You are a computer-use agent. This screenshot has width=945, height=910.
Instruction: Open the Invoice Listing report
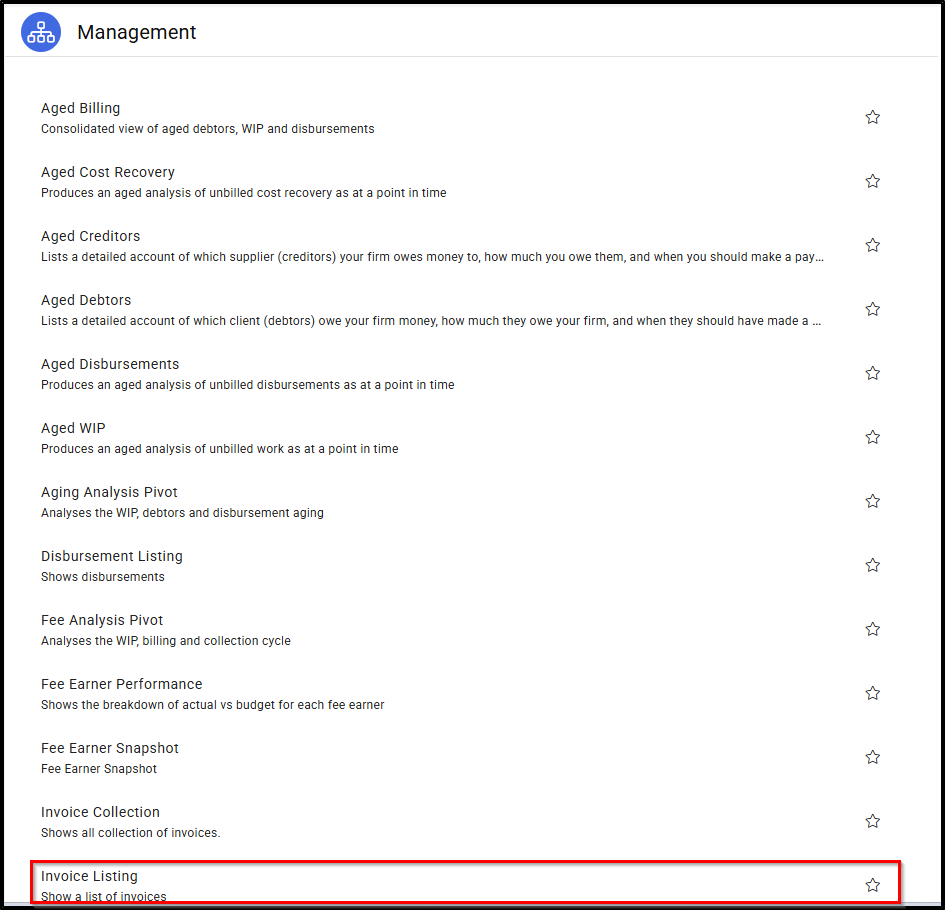(90, 876)
